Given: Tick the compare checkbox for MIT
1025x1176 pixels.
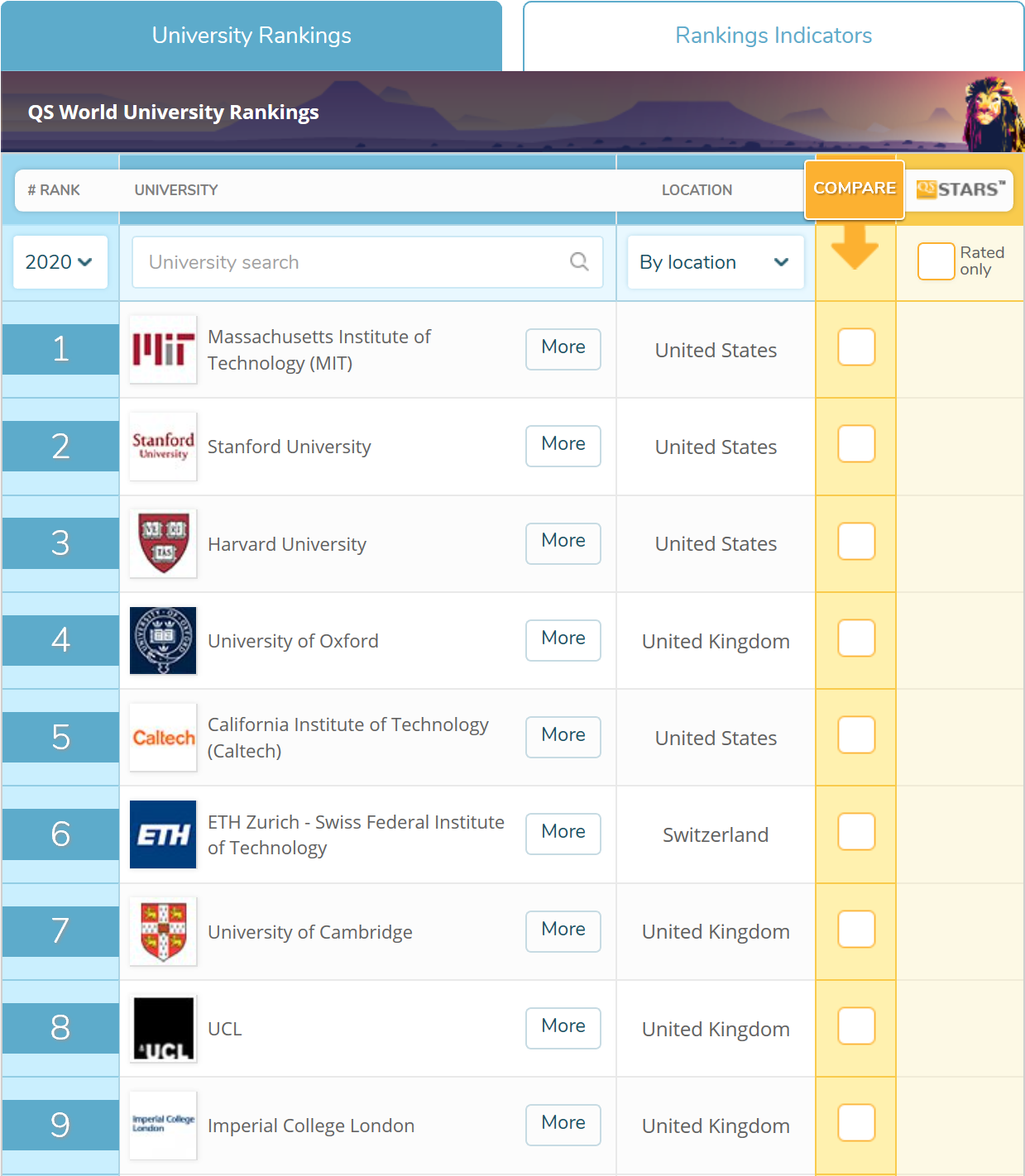Looking at the screenshot, I should tap(856, 347).
